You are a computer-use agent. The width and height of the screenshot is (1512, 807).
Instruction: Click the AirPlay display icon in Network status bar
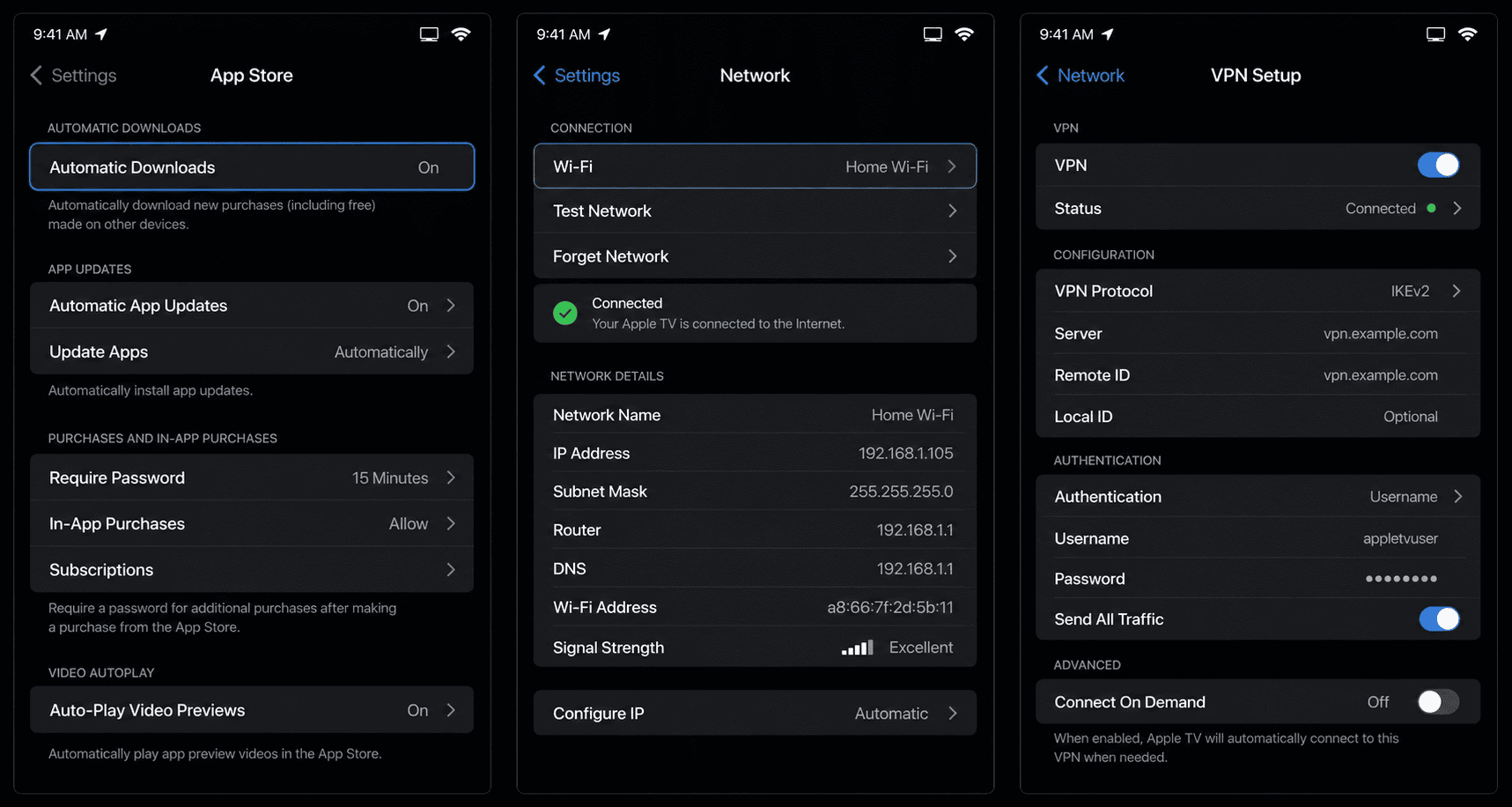point(933,34)
